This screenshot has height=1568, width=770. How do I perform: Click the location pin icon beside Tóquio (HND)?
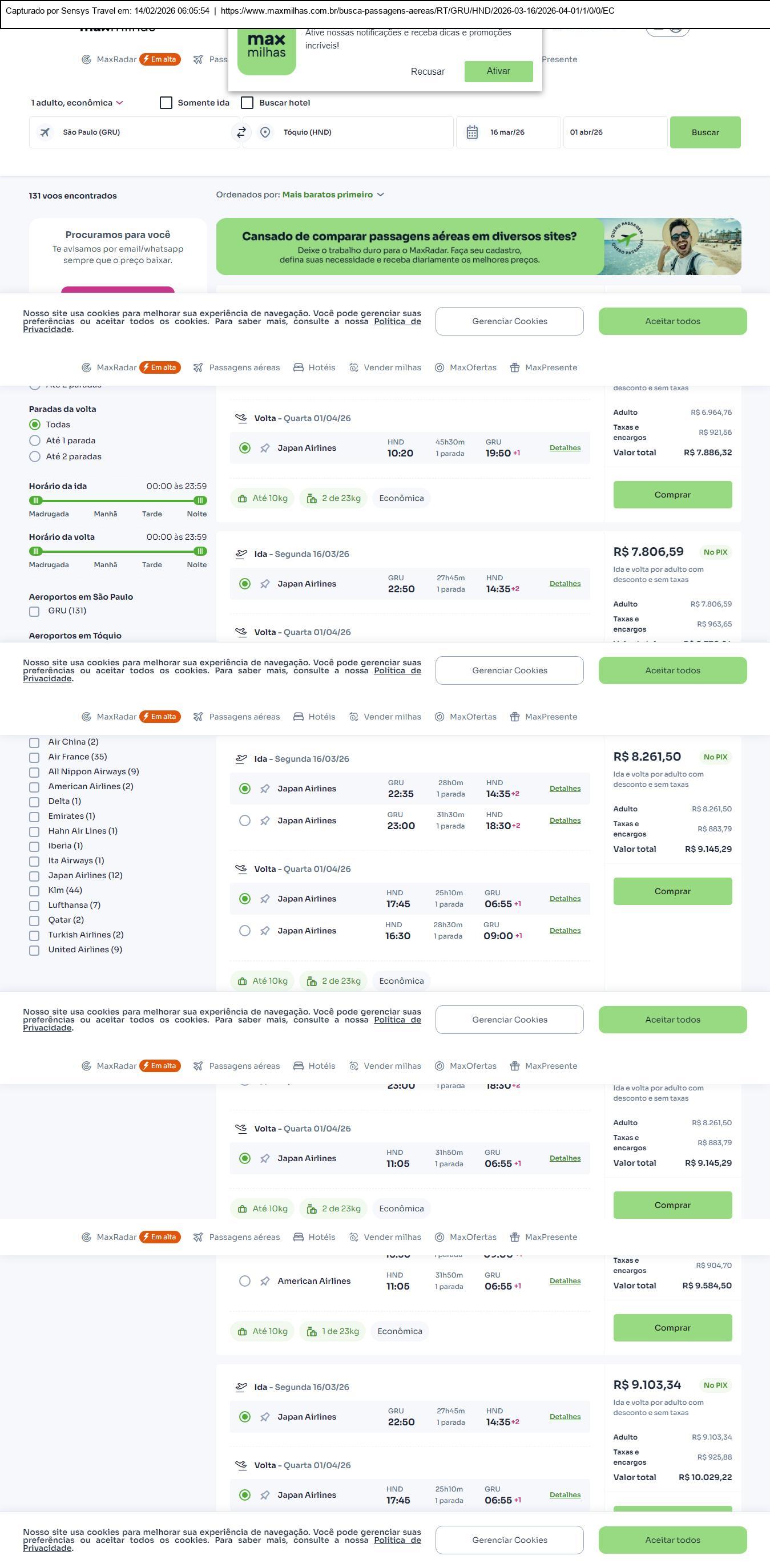[x=265, y=132]
